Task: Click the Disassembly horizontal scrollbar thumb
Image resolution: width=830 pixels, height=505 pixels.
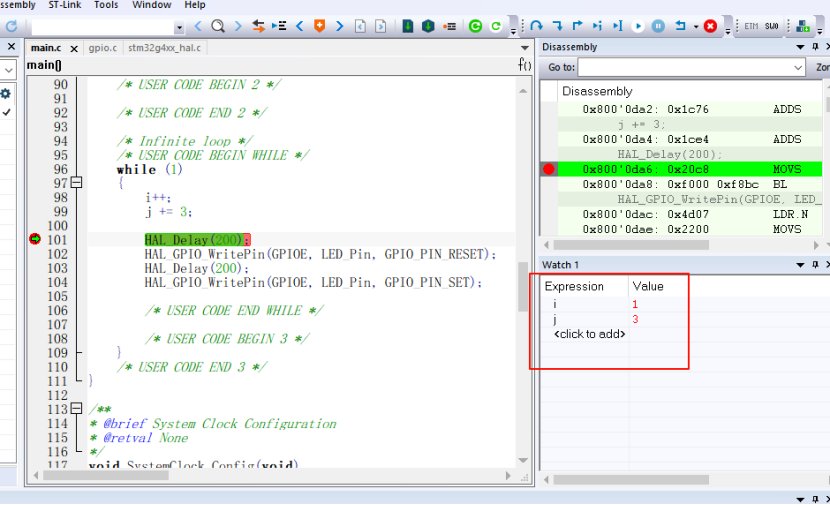Action: coord(631,245)
